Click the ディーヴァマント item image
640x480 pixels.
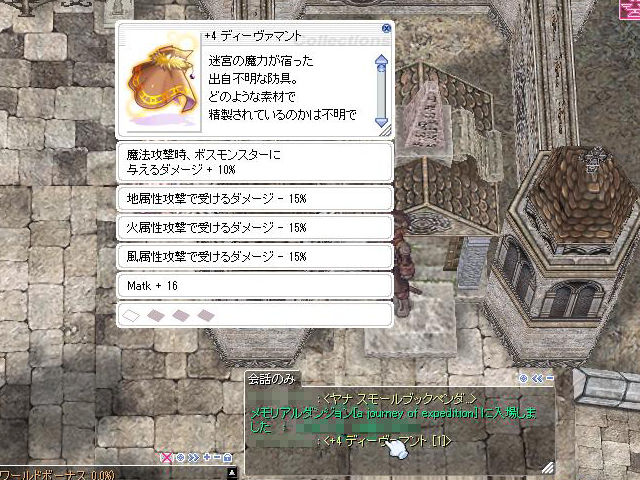(x=162, y=82)
